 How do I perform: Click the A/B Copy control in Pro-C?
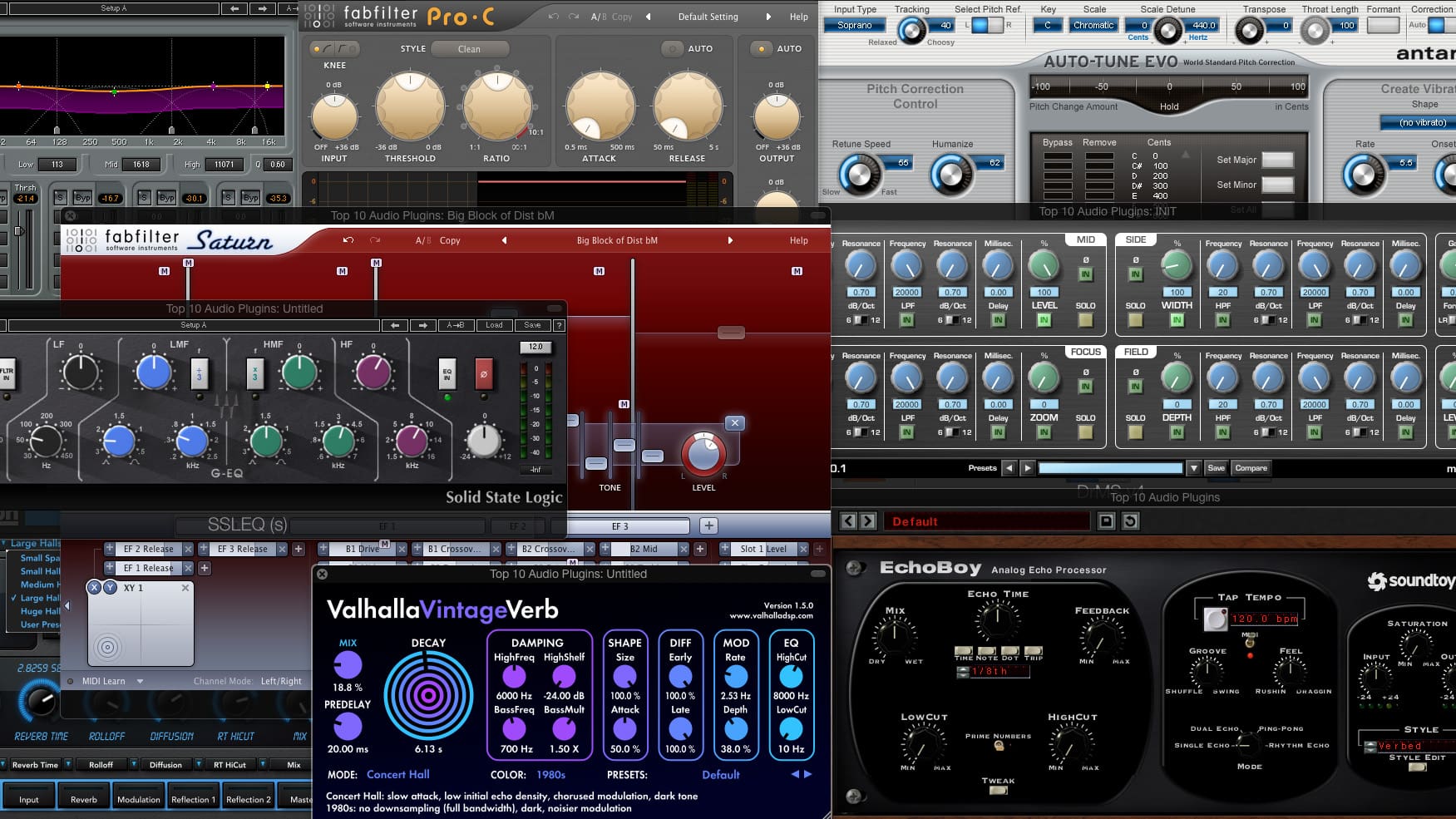point(613,16)
